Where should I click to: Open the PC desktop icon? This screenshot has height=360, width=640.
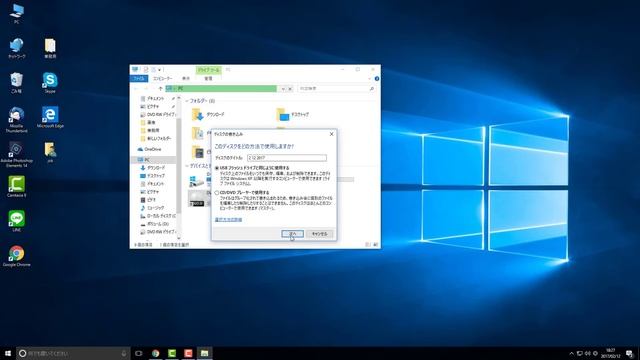17,13
